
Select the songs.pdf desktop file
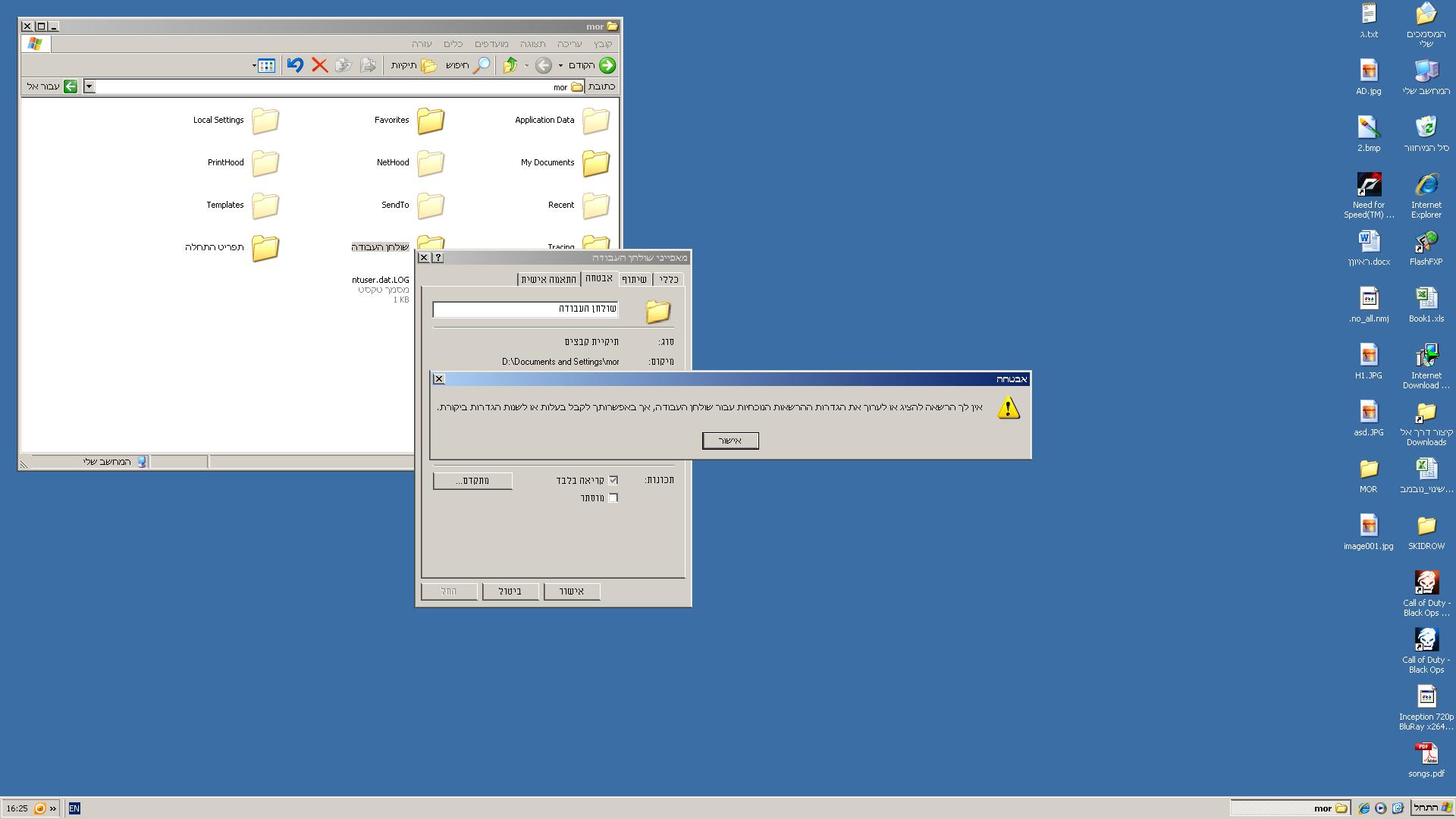(1426, 760)
